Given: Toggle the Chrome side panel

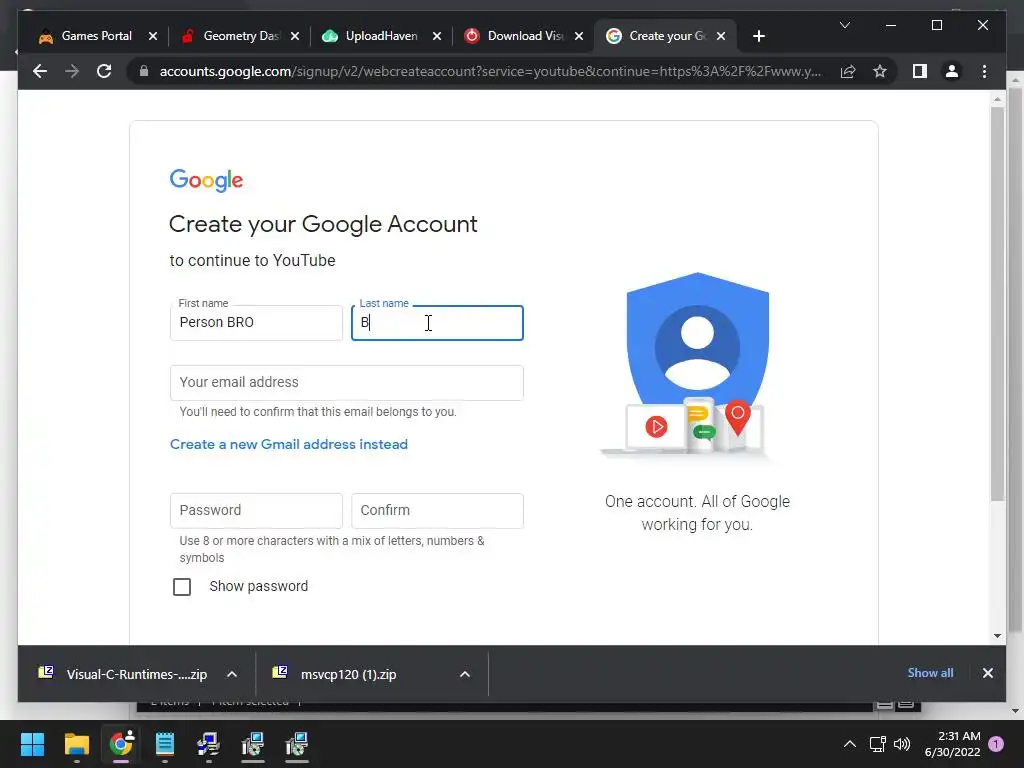Looking at the screenshot, I should coord(920,71).
